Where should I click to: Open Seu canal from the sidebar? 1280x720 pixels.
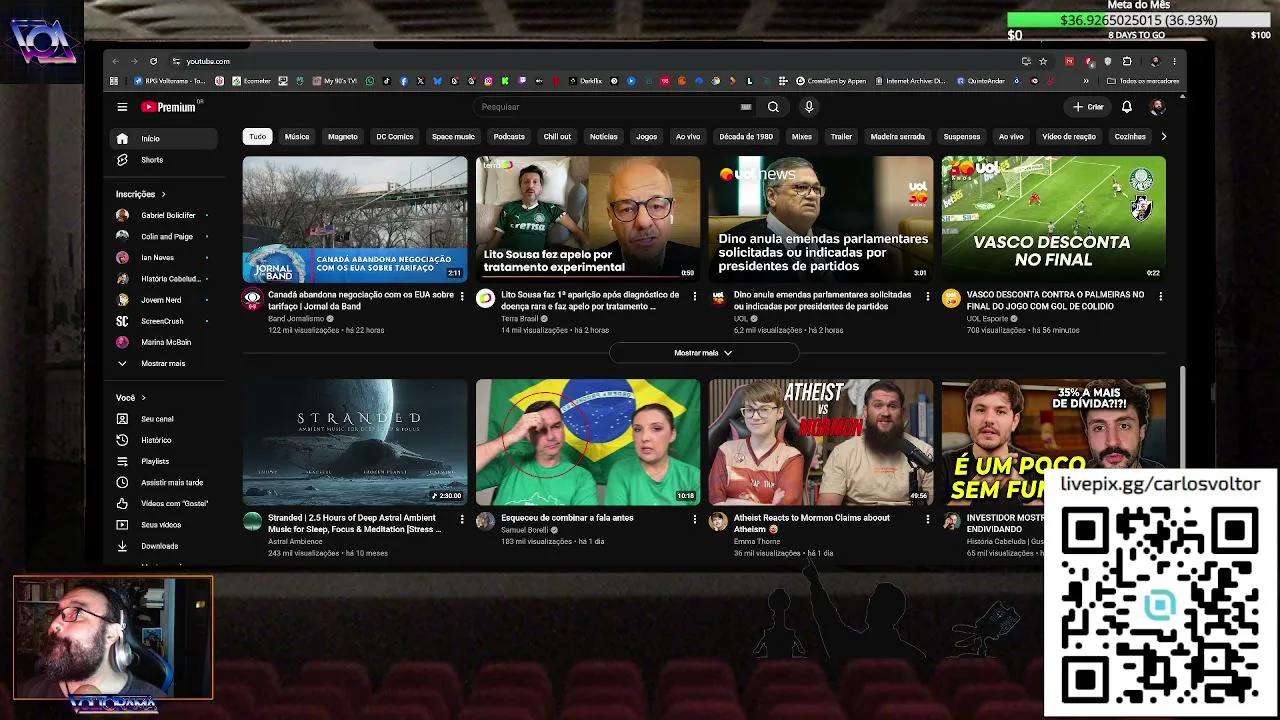click(163, 419)
